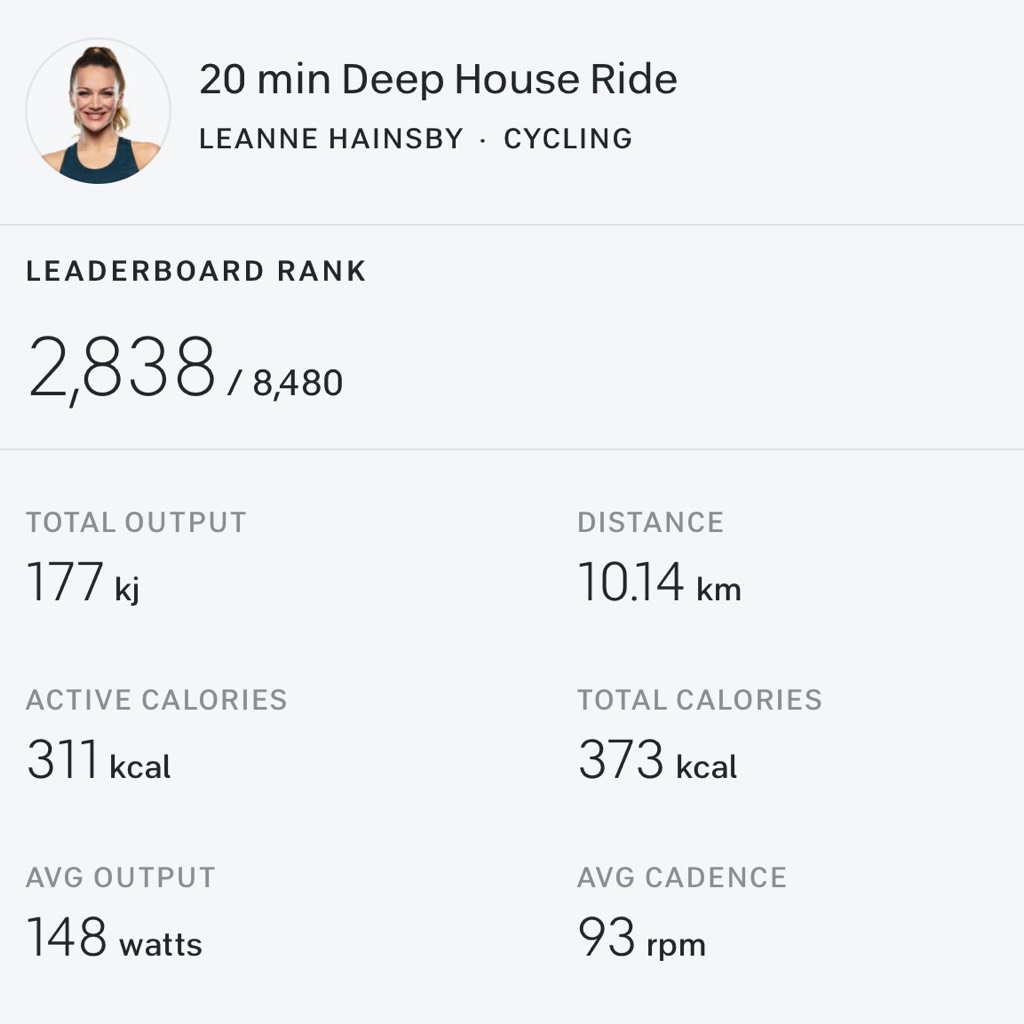Tap the 177 kj output value

pos(83,583)
